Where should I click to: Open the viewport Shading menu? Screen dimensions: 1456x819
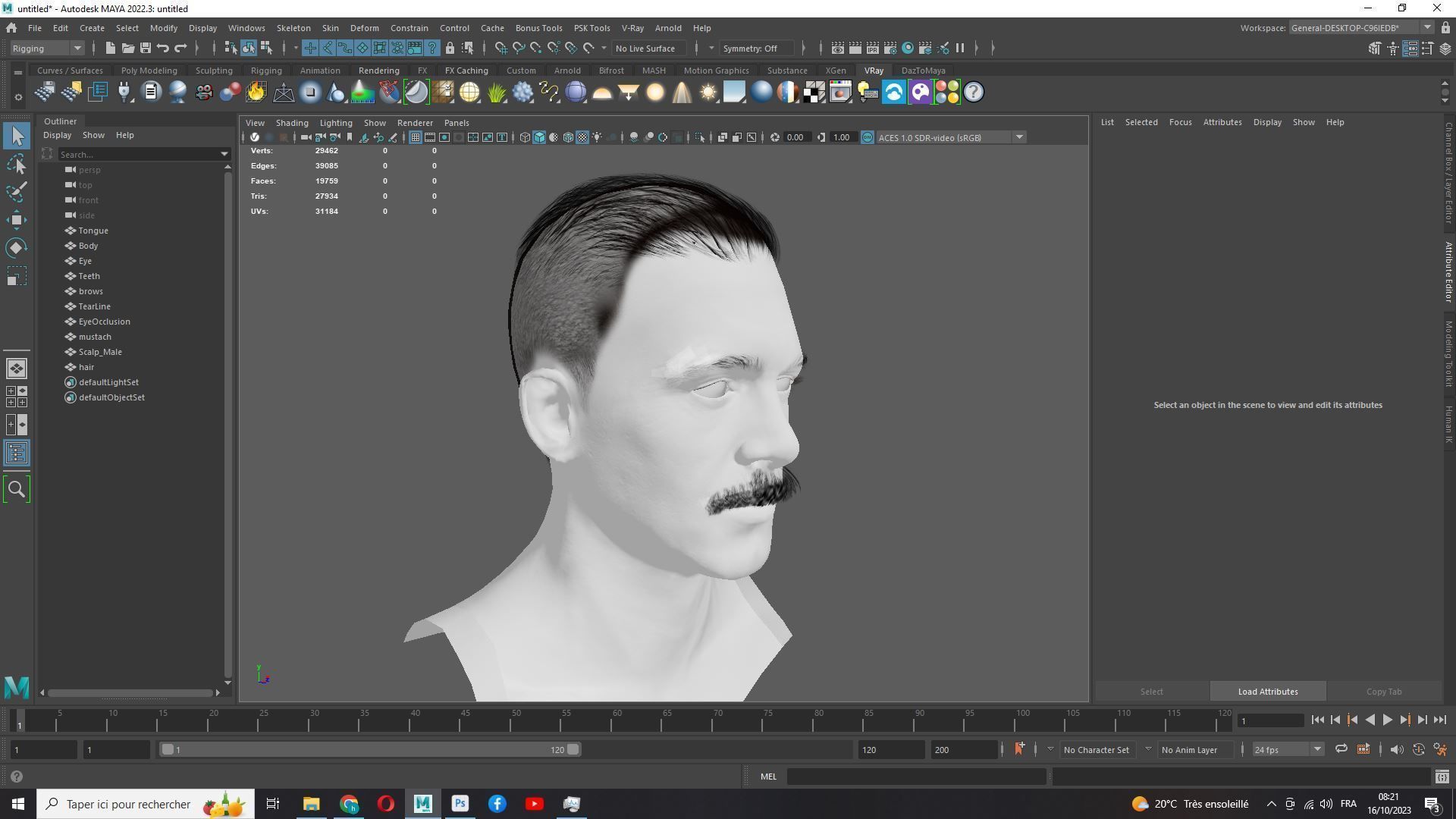292,123
